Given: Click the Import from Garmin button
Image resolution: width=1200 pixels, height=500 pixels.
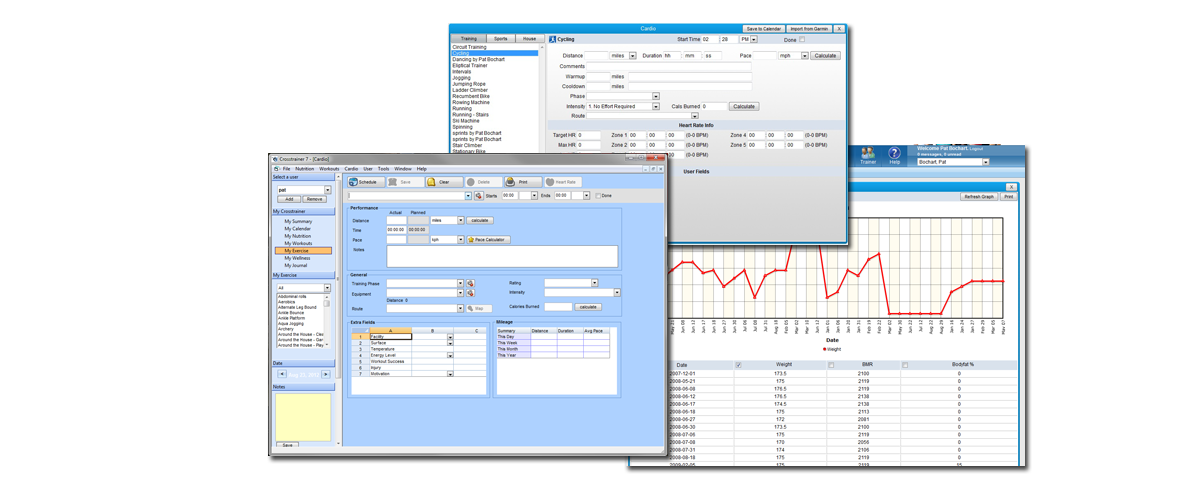Looking at the screenshot, I should click(x=809, y=29).
